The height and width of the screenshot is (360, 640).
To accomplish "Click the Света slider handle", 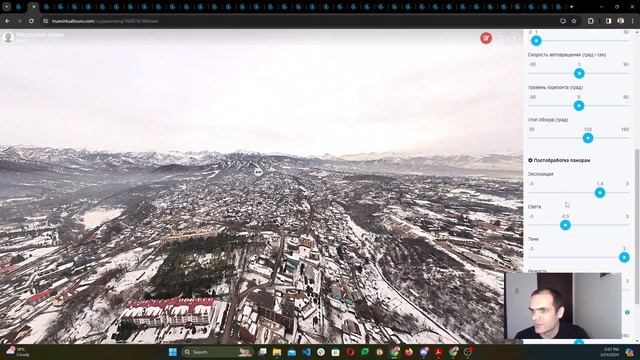I will pos(565,225).
